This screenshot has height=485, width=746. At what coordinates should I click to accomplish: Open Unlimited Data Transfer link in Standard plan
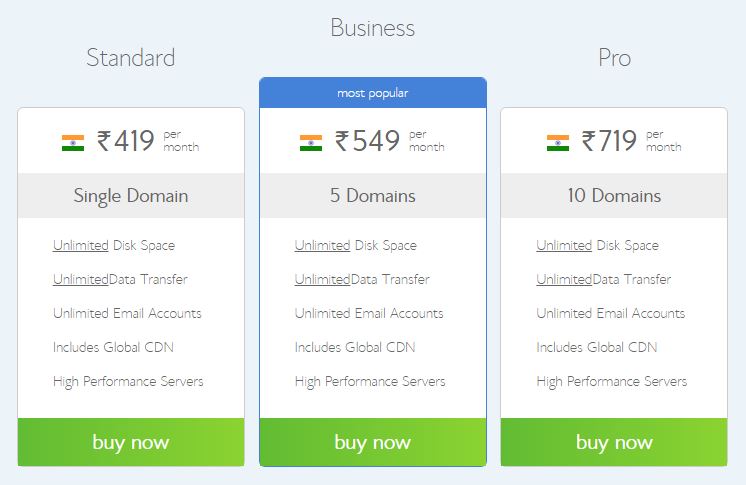click(81, 279)
